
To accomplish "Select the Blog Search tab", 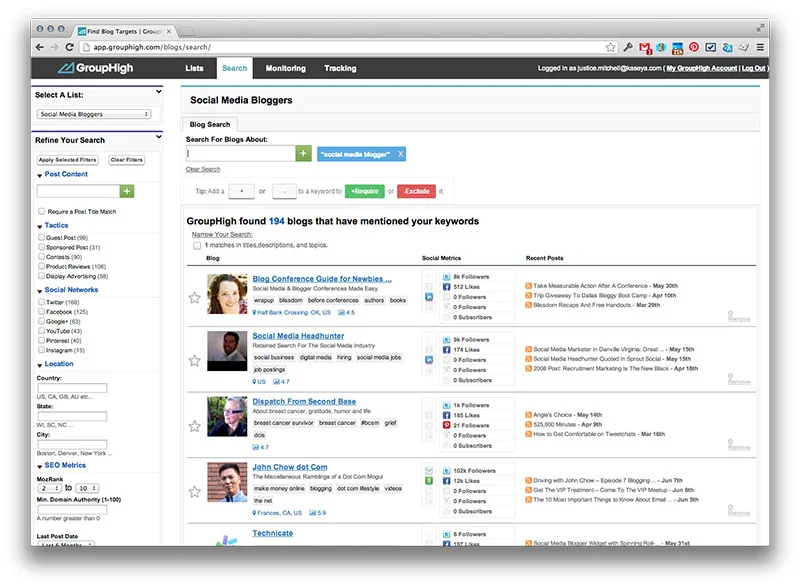I will 210,124.
